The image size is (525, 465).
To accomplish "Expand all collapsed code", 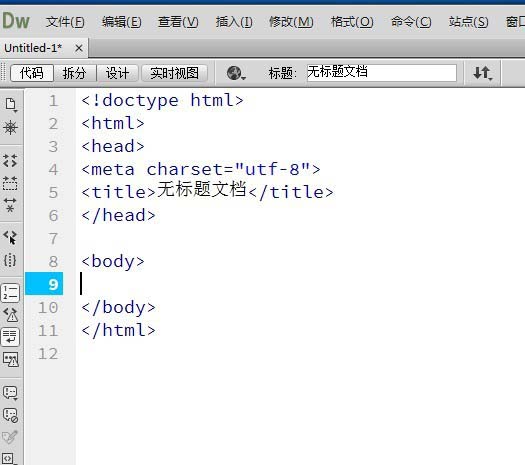I will coord(10,205).
